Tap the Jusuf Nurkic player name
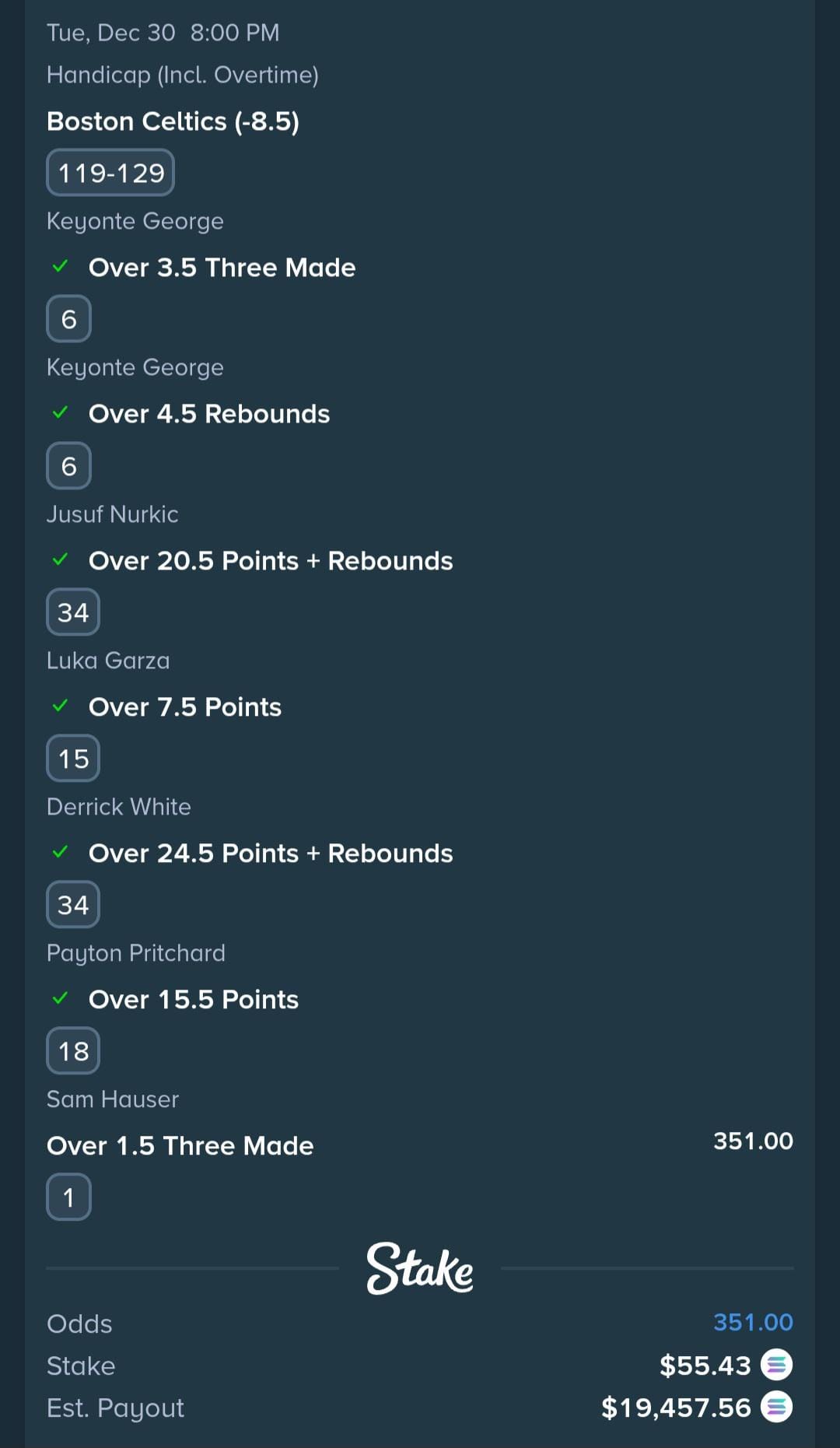The image size is (840, 1448). [113, 514]
